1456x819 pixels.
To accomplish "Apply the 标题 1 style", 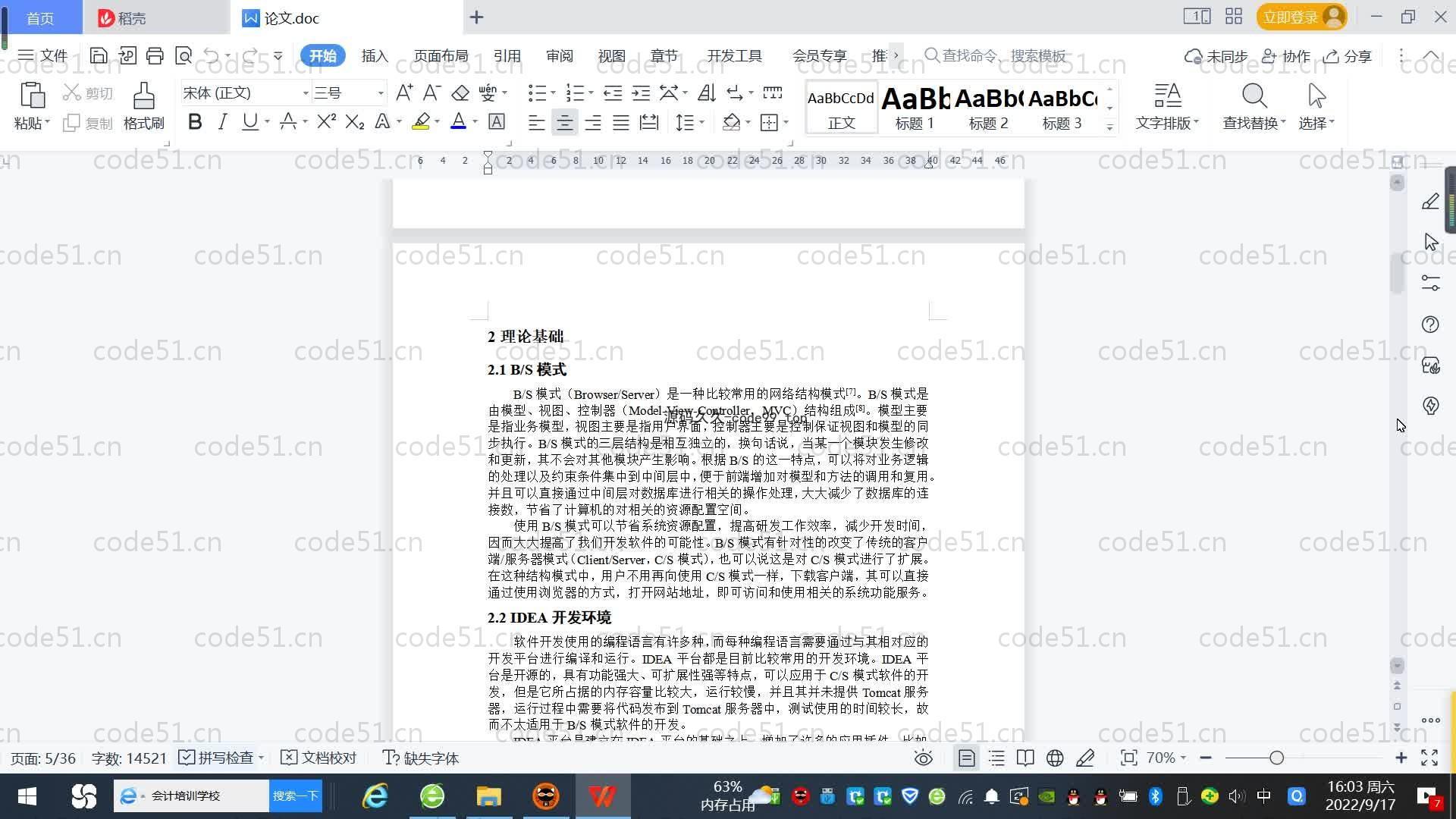I will [x=915, y=107].
